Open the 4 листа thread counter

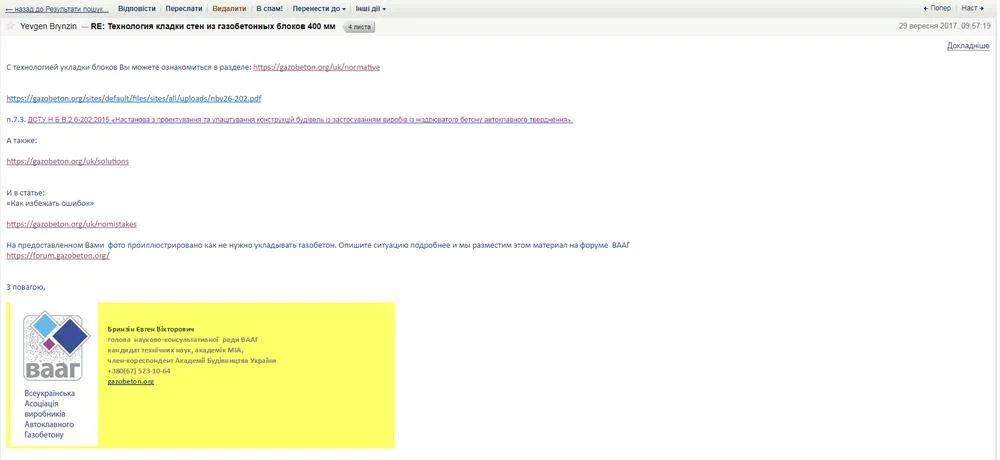[360, 27]
